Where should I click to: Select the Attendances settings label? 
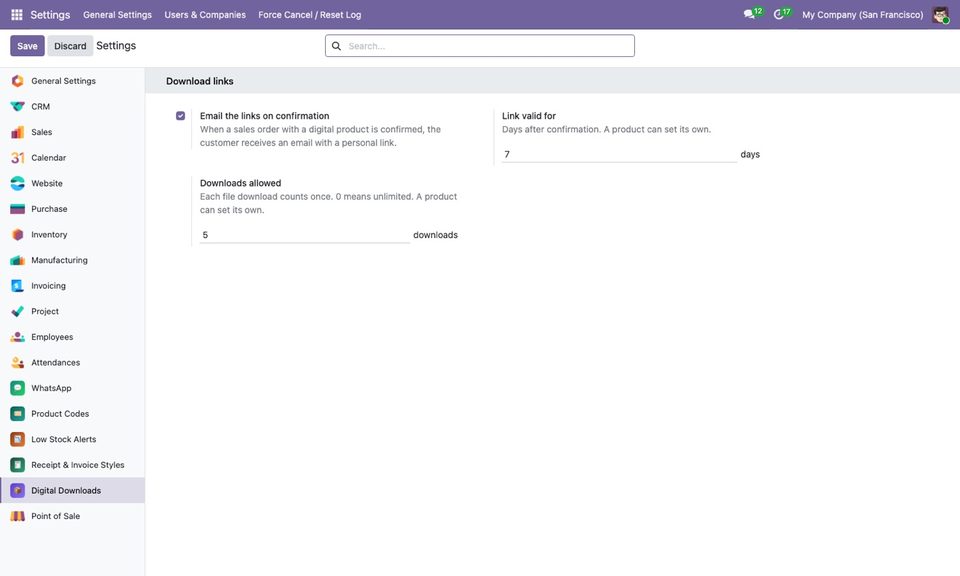[x=56, y=362]
